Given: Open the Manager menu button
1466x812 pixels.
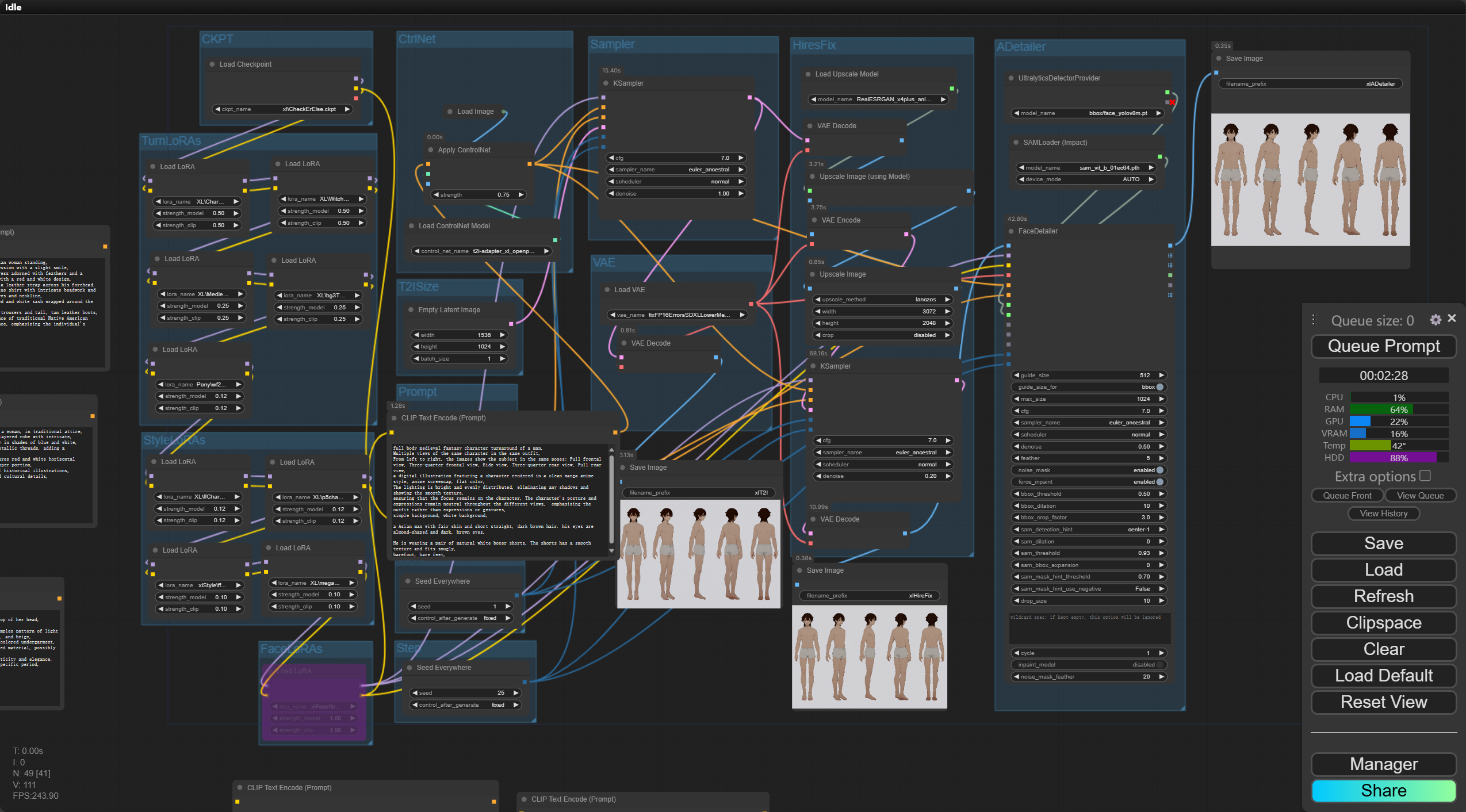Looking at the screenshot, I should (x=1383, y=764).
